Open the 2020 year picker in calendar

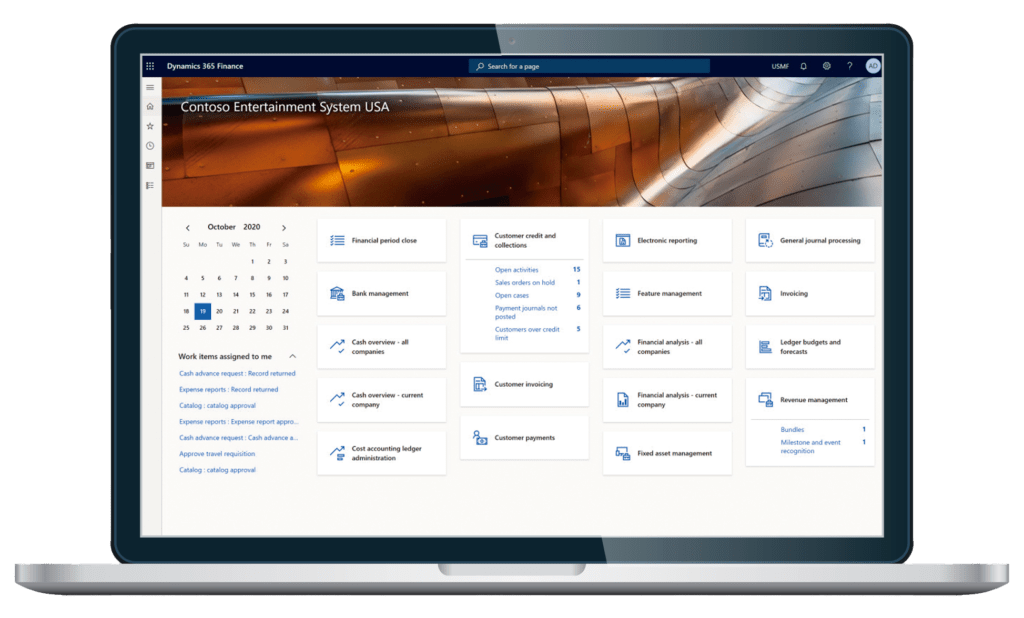tap(251, 227)
